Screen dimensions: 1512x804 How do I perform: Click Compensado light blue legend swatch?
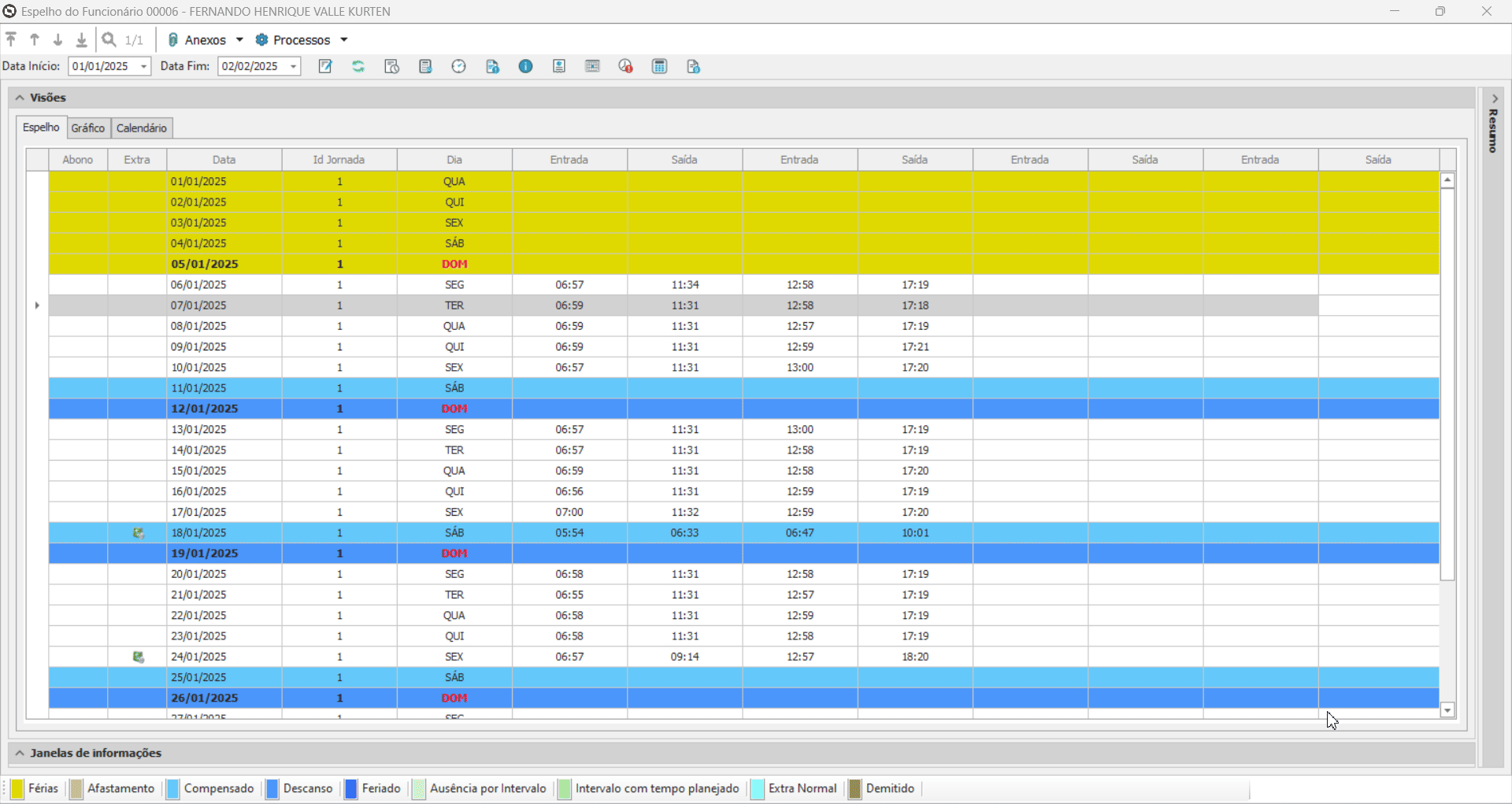click(x=173, y=789)
